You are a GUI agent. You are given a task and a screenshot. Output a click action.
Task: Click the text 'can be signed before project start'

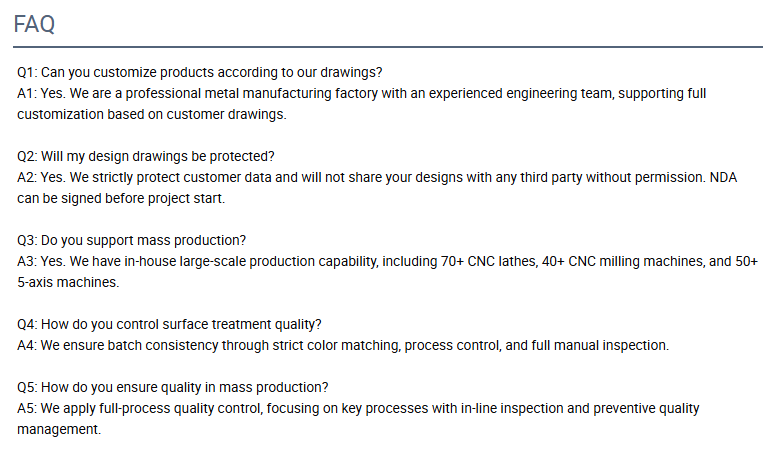point(120,198)
